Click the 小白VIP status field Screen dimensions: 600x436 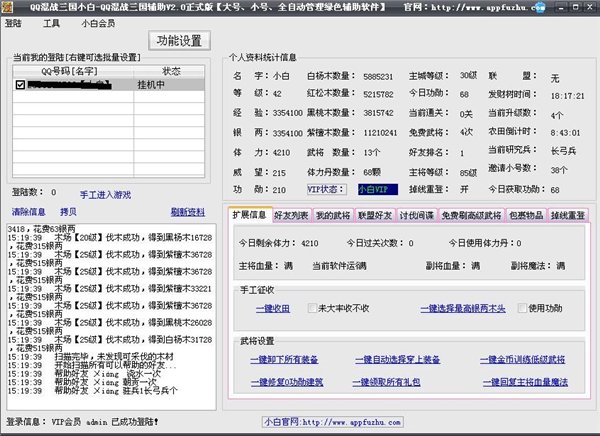click(x=378, y=189)
